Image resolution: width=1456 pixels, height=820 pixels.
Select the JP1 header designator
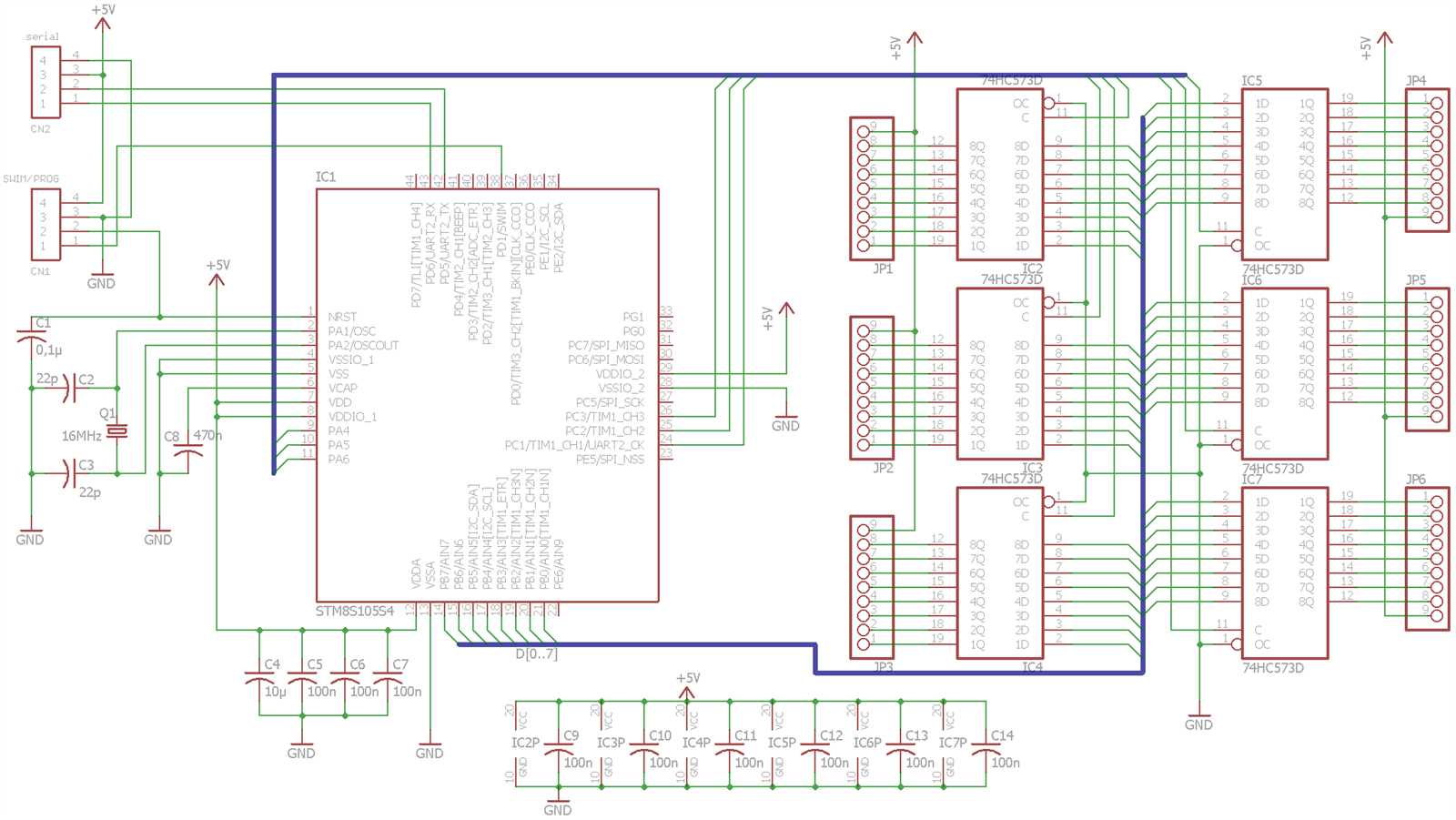click(x=883, y=268)
